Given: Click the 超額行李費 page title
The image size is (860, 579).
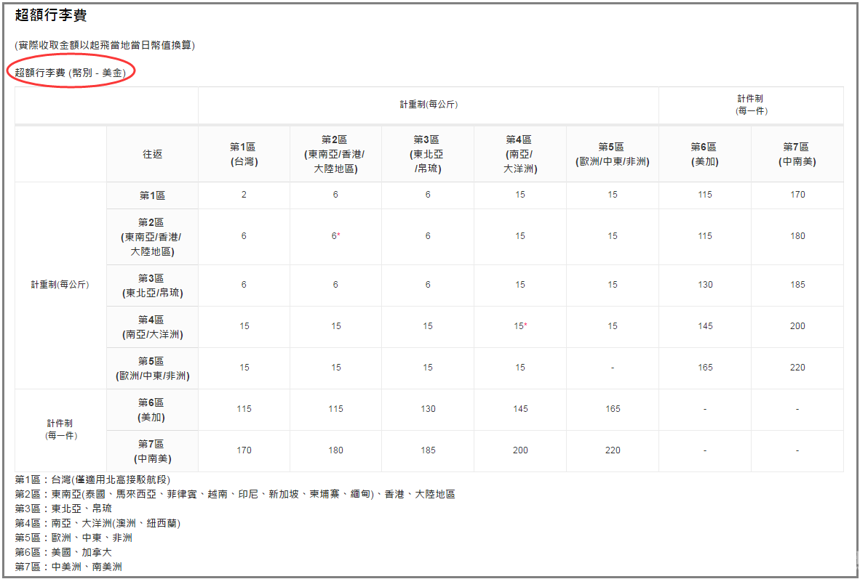Looking at the screenshot, I should [x=50, y=15].
